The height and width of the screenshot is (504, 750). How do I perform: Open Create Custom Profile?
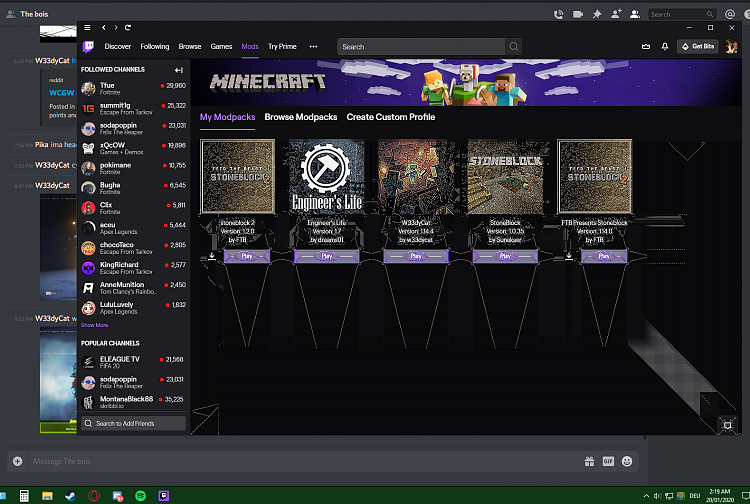[391, 117]
